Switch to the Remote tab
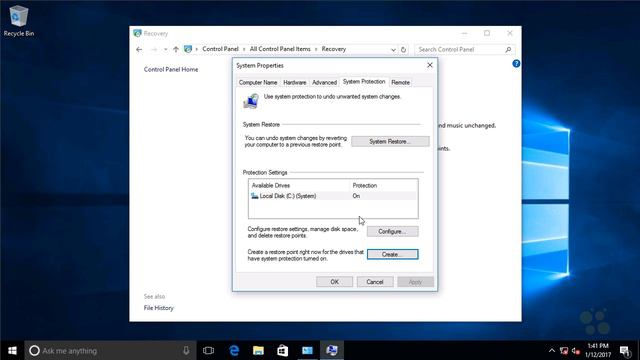 [x=400, y=82]
